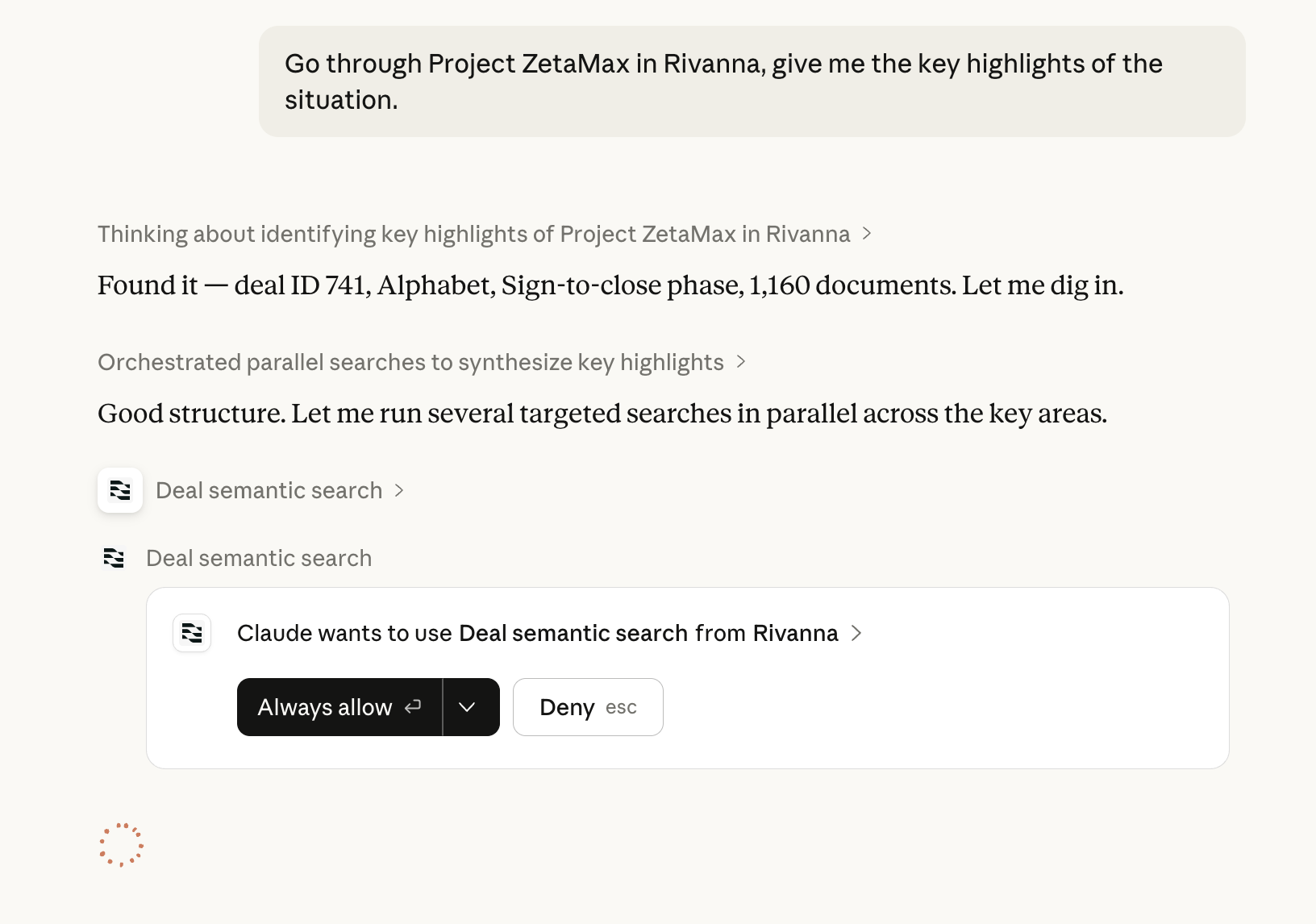Click the small Rivanna icon on second Deal semantic search
Viewport: 1316px width, 924px height.
[x=114, y=558]
